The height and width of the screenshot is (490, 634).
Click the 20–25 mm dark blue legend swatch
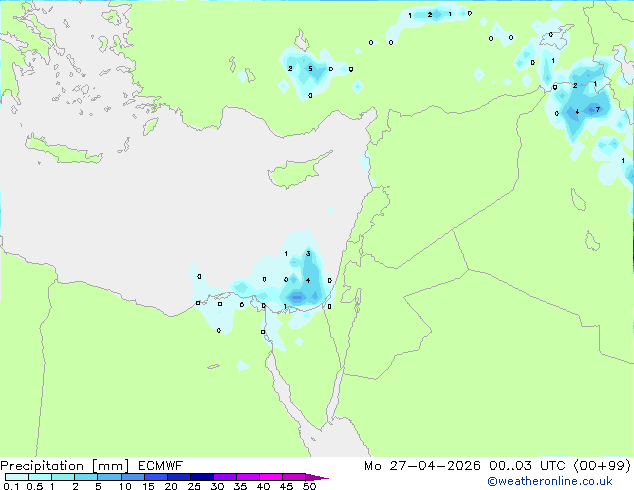(x=179, y=477)
